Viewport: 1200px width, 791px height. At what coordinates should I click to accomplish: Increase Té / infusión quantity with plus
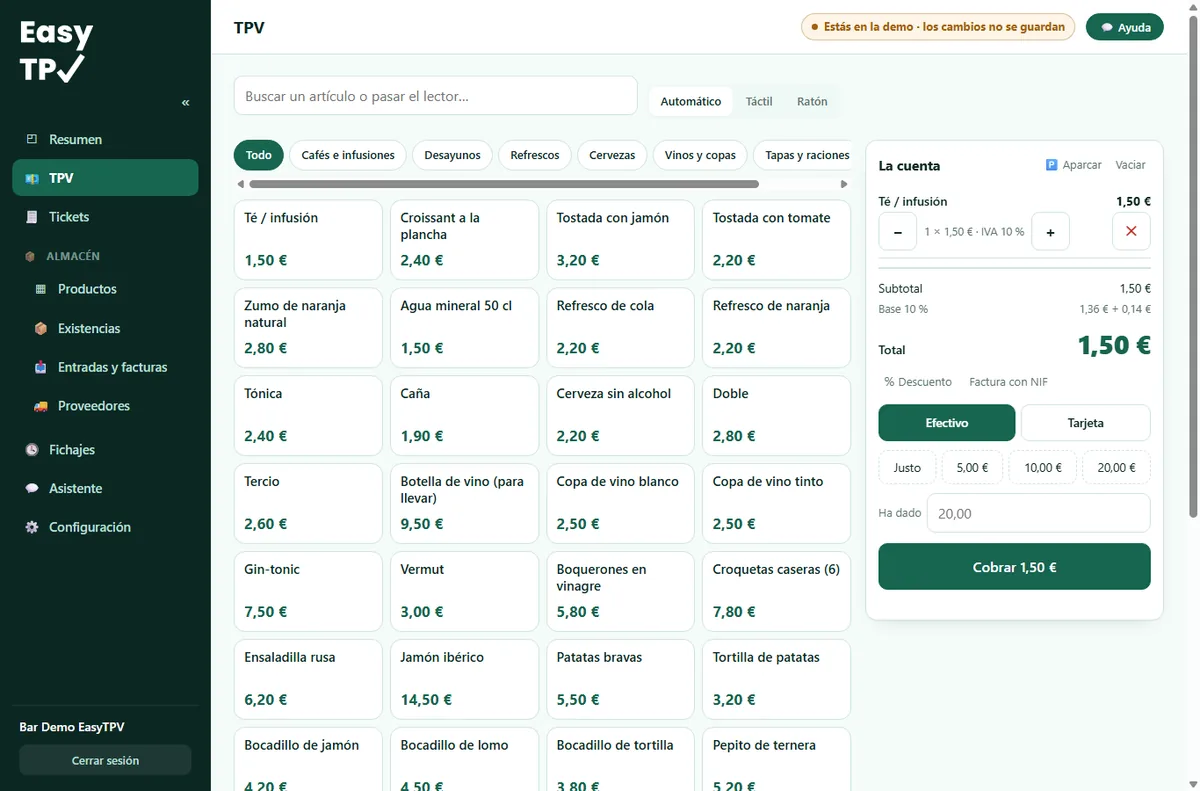pyautogui.click(x=1050, y=231)
